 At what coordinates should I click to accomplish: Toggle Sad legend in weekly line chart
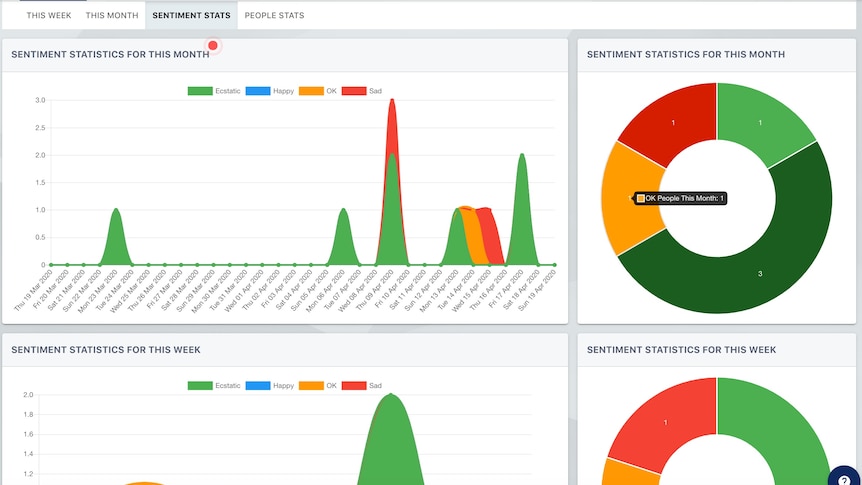pos(362,385)
